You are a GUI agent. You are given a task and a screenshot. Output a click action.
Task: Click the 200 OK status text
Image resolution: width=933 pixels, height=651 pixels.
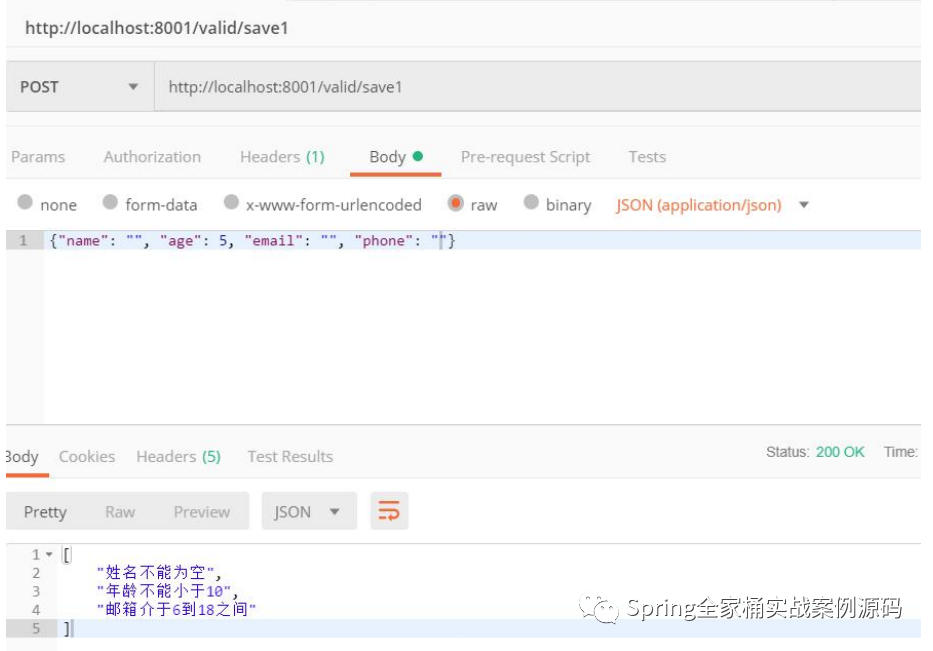point(840,452)
